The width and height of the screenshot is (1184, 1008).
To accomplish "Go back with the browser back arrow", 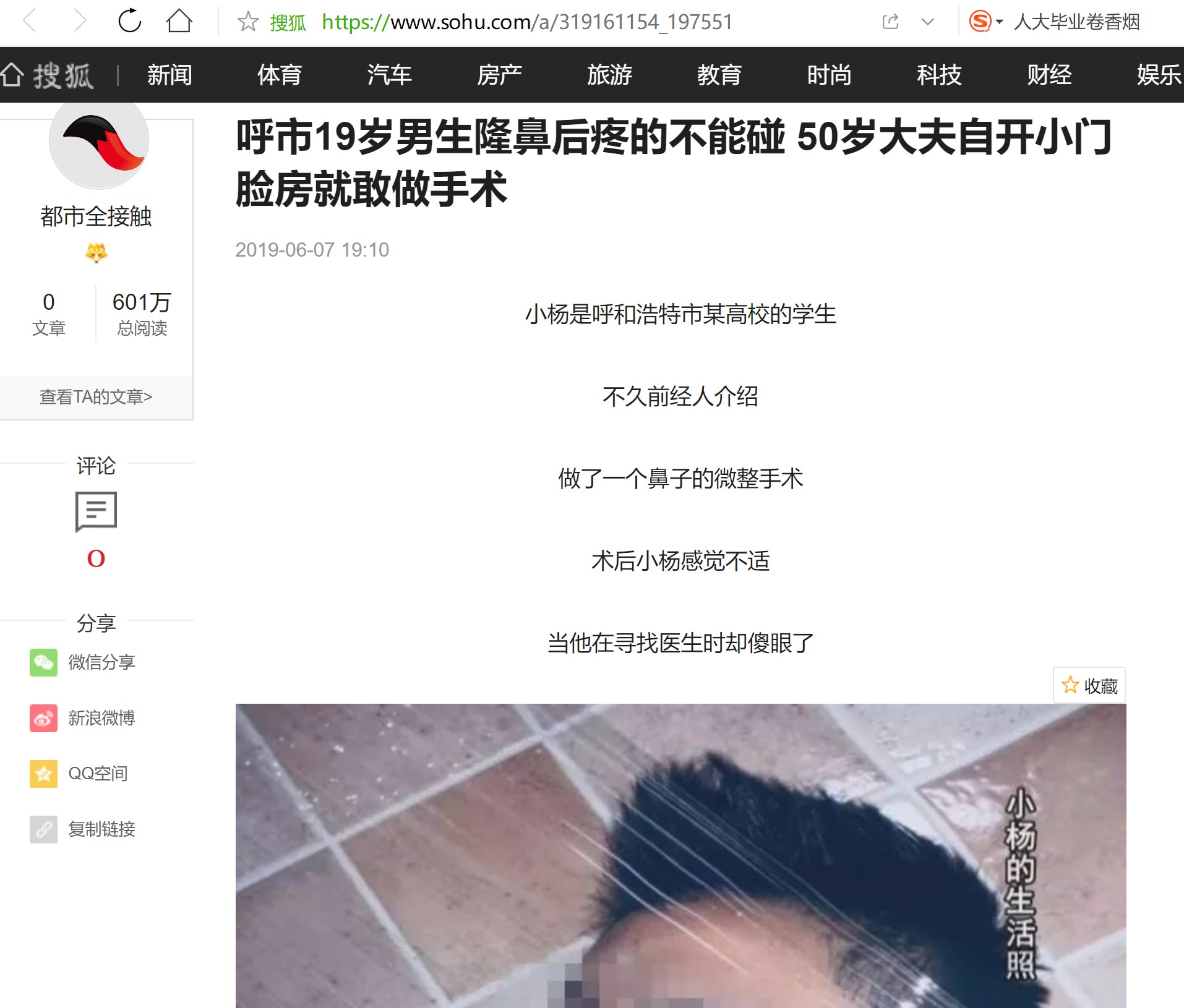I will [30, 21].
